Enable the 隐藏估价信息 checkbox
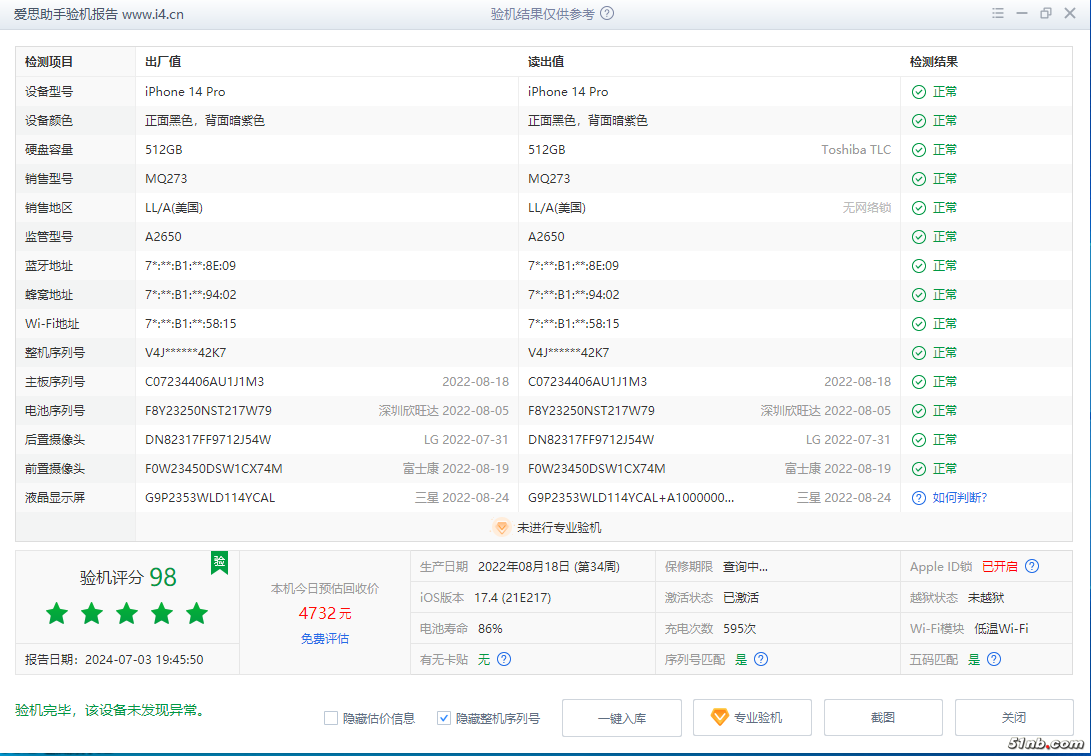The image size is (1091, 756). coord(331,718)
